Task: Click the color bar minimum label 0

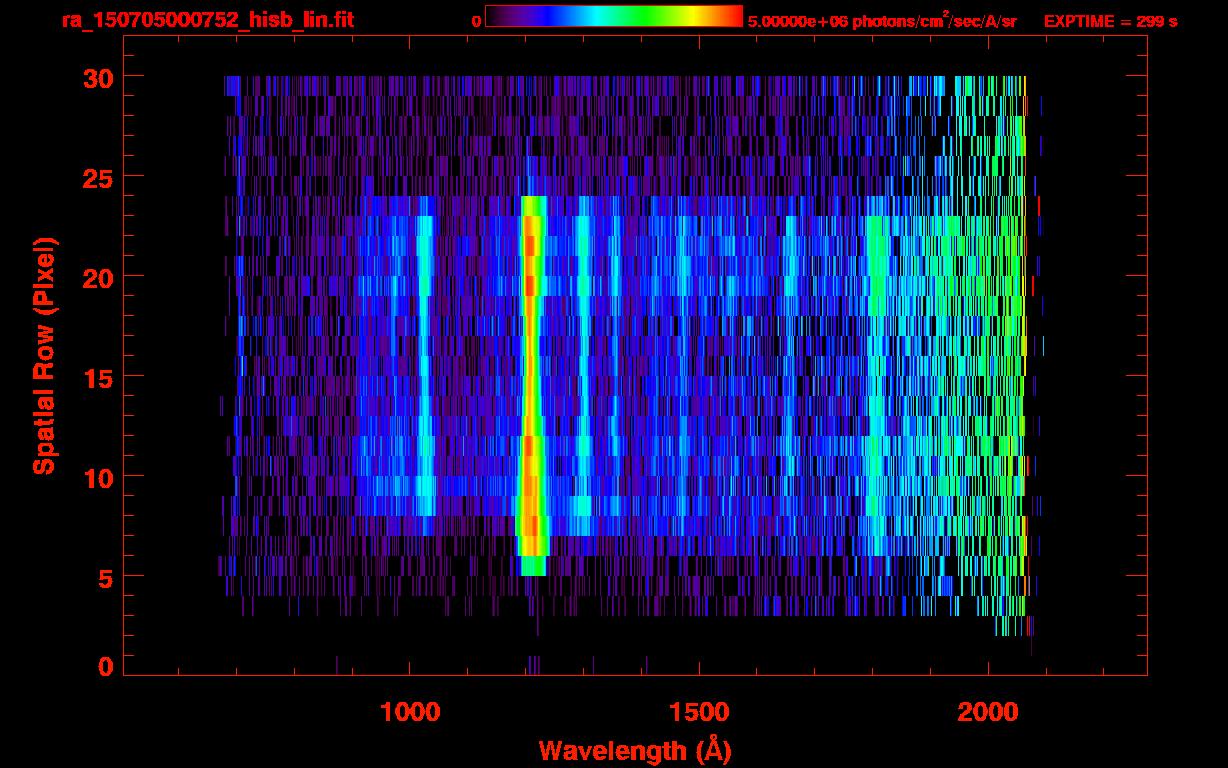Action: click(477, 21)
